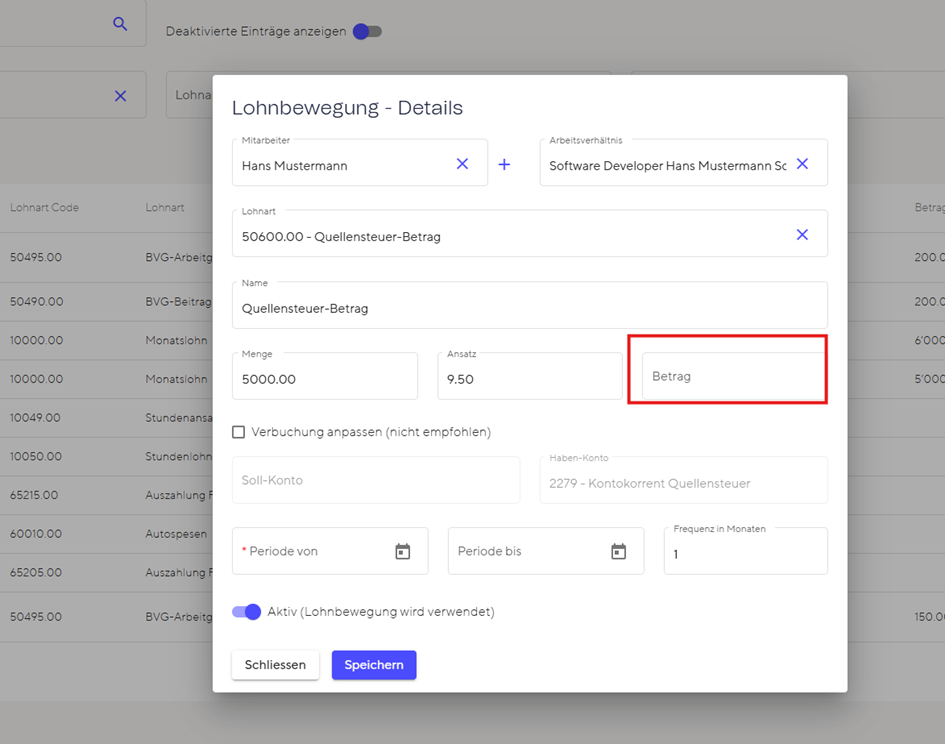Select the Menge field with 5000.00
The image size is (945, 744).
pyautogui.click(x=325, y=376)
